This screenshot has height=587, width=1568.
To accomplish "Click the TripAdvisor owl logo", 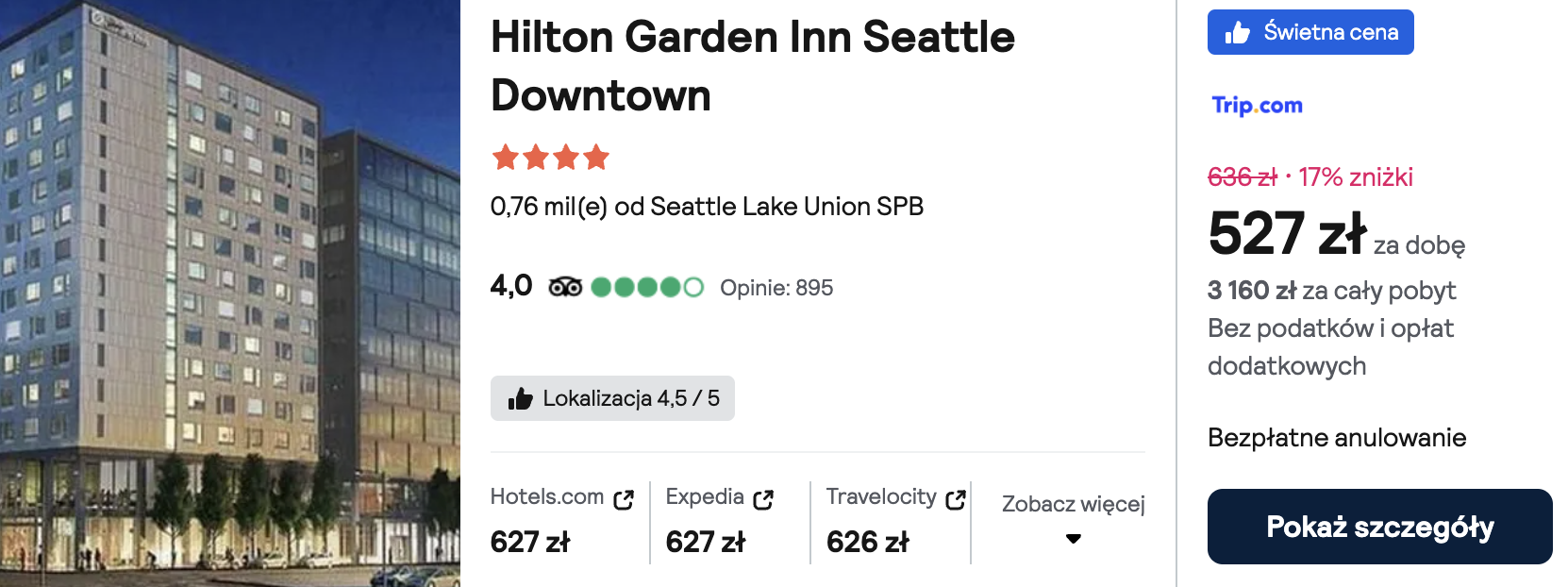I will [x=565, y=287].
